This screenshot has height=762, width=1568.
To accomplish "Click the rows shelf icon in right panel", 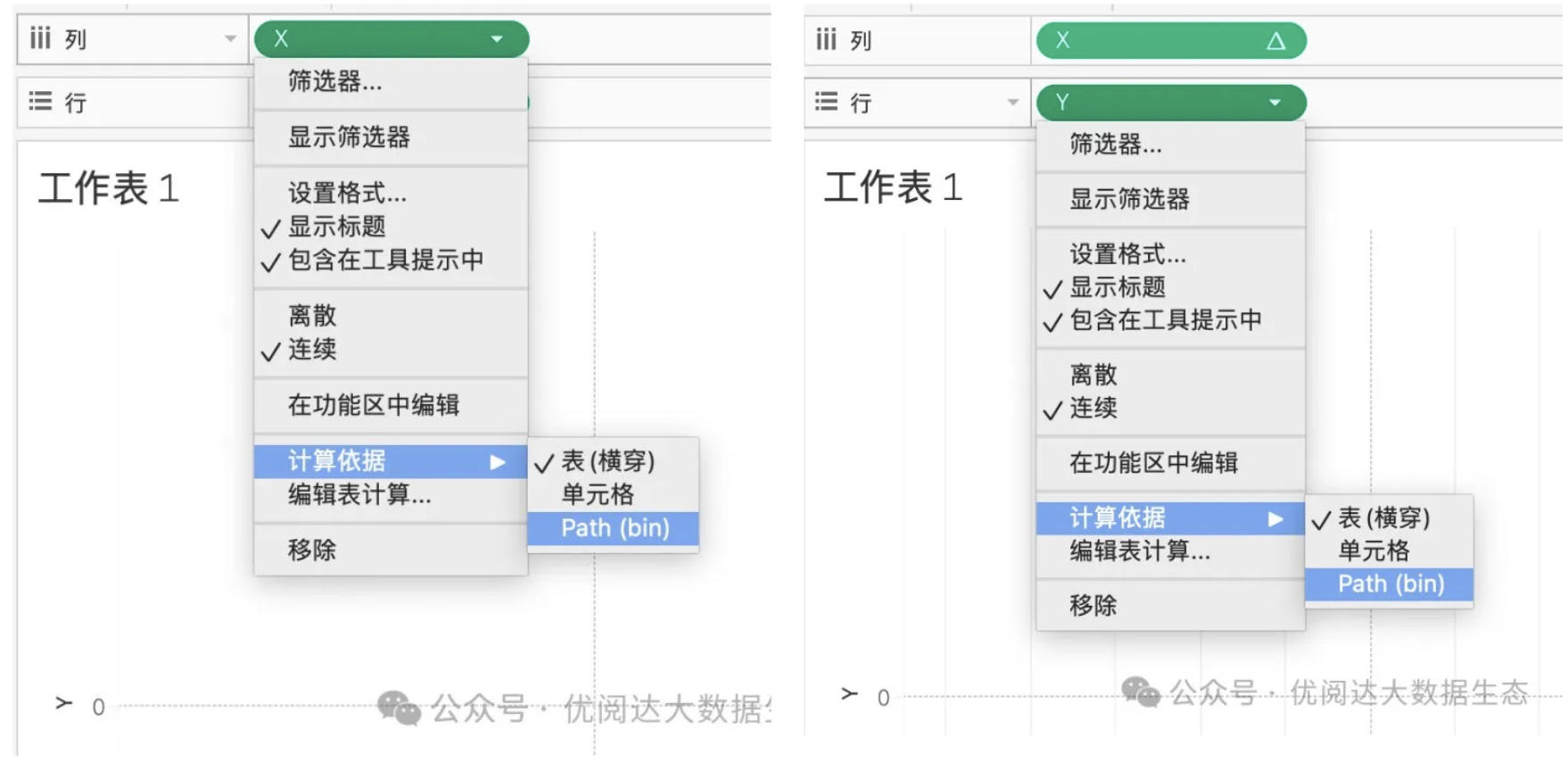I will [826, 102].
